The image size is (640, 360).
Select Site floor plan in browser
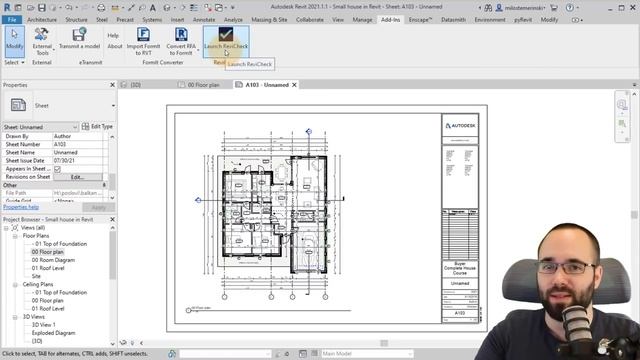coord(36,276)
